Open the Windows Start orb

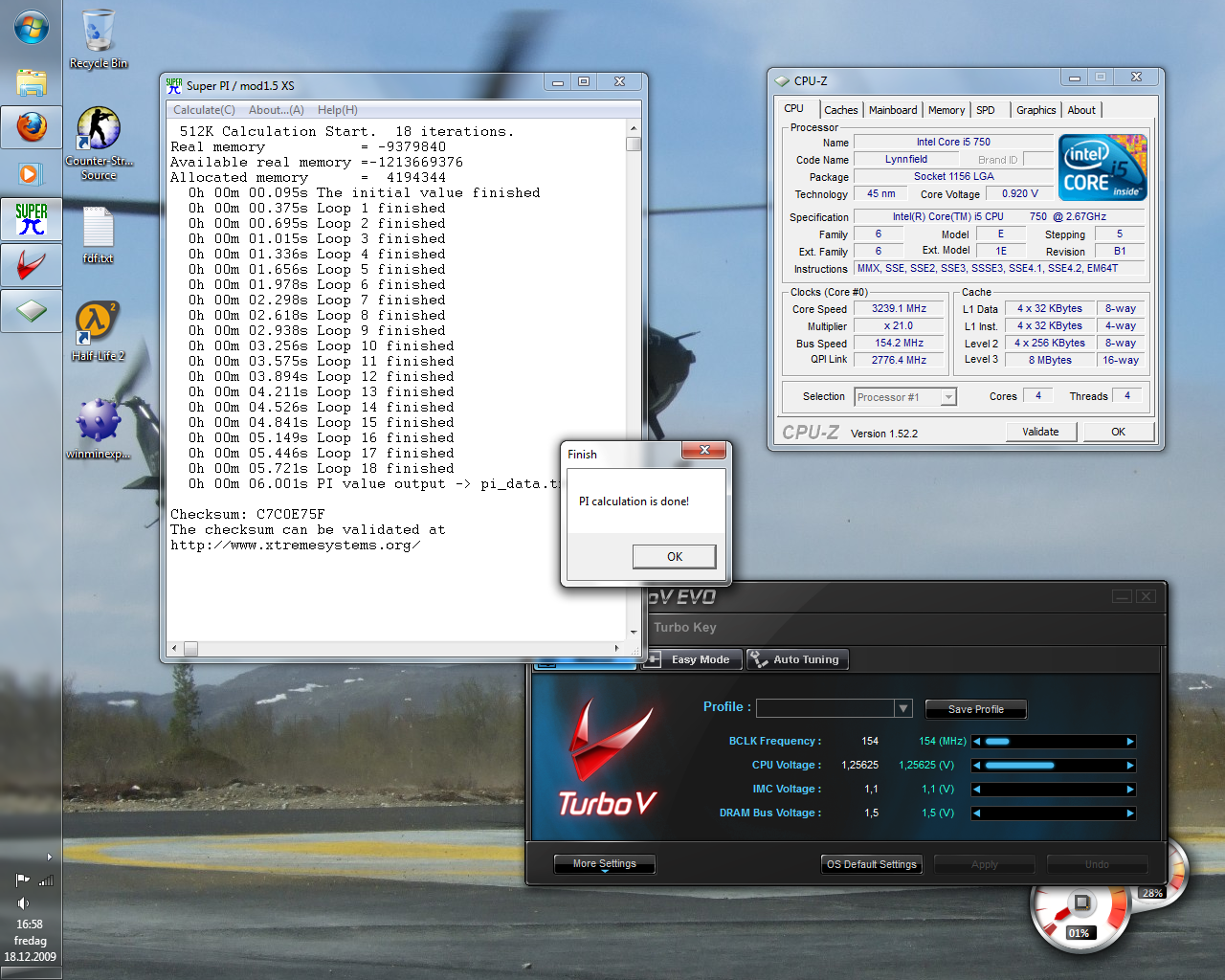click(x=31, y=27)
